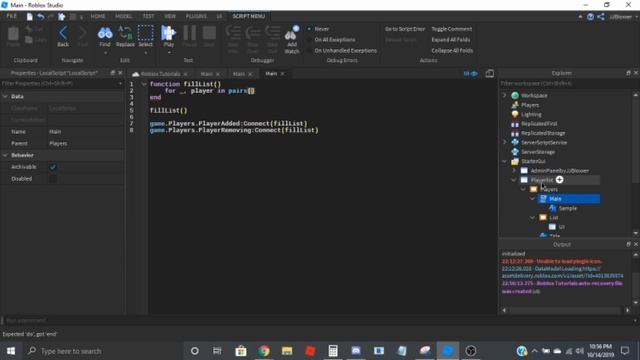Screen dimensions: 640x360
Task: Open Calculator from the taskbar
Action: 333,351
